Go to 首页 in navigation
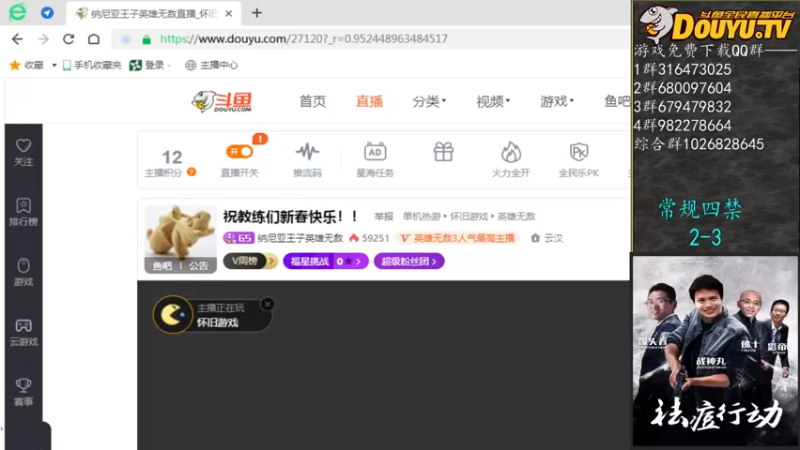This screenshot has height=450, width=800. tap(312, 102)
